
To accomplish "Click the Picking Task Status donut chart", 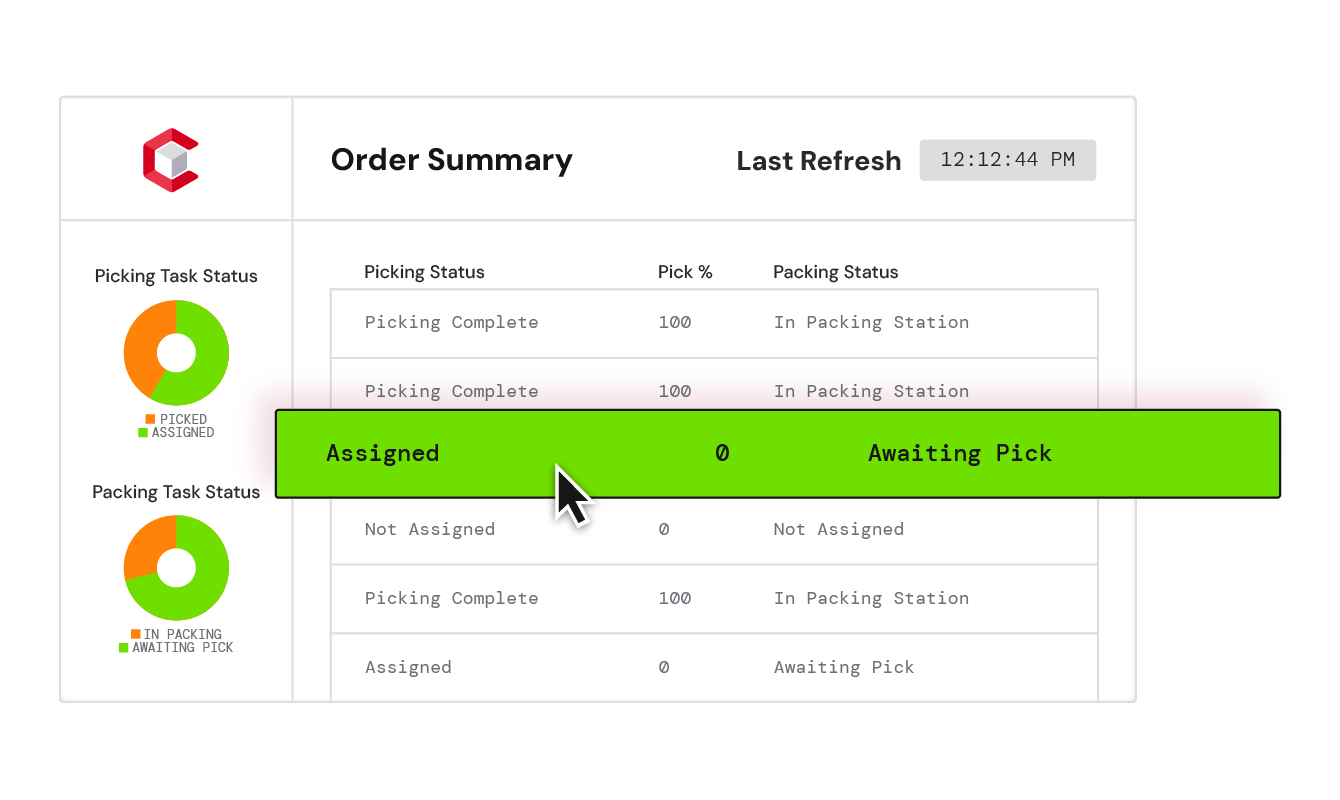I will tap(176, 353).
